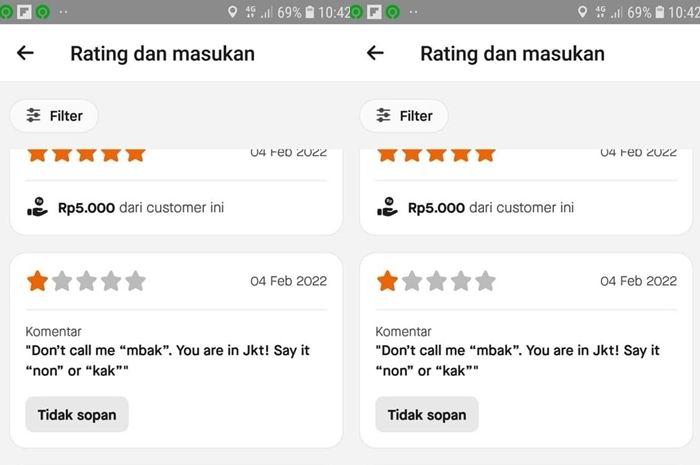
Task: Click the Rp5.000 tip hand icon on the left
Action: (x=37, y=208)
